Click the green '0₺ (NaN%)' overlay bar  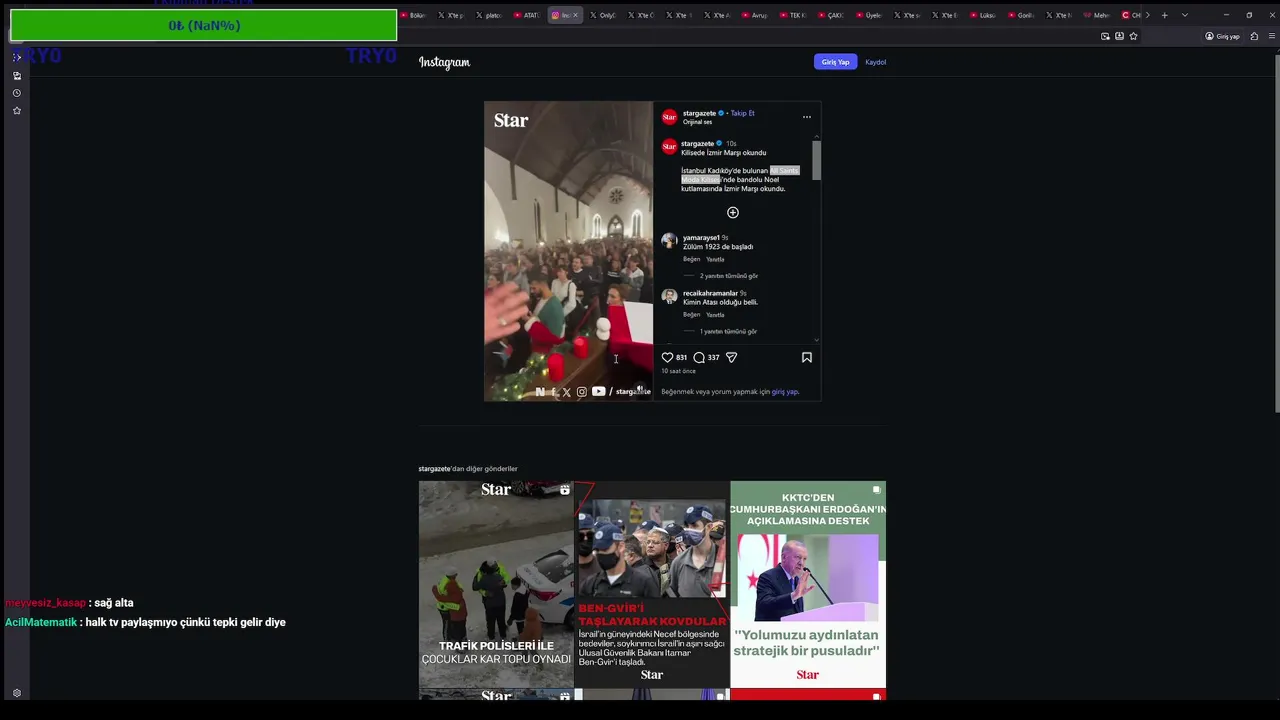204,25
